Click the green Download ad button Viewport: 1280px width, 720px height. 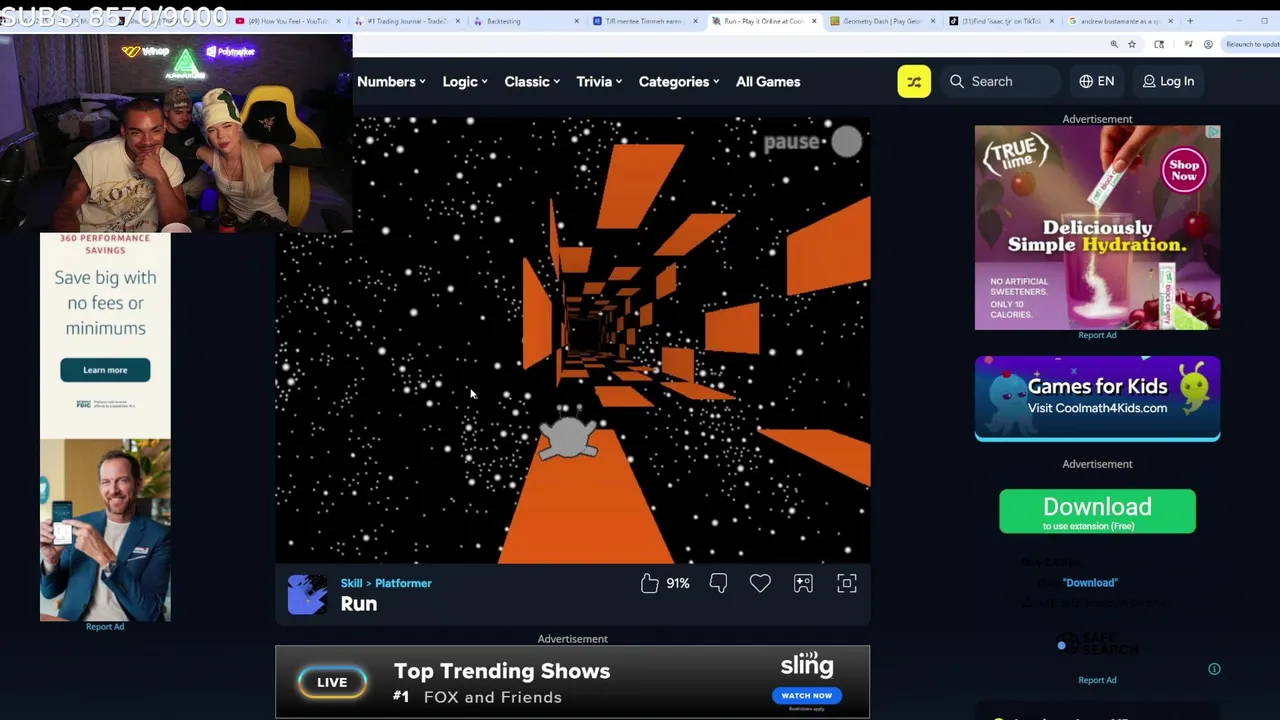point(1097,511)
